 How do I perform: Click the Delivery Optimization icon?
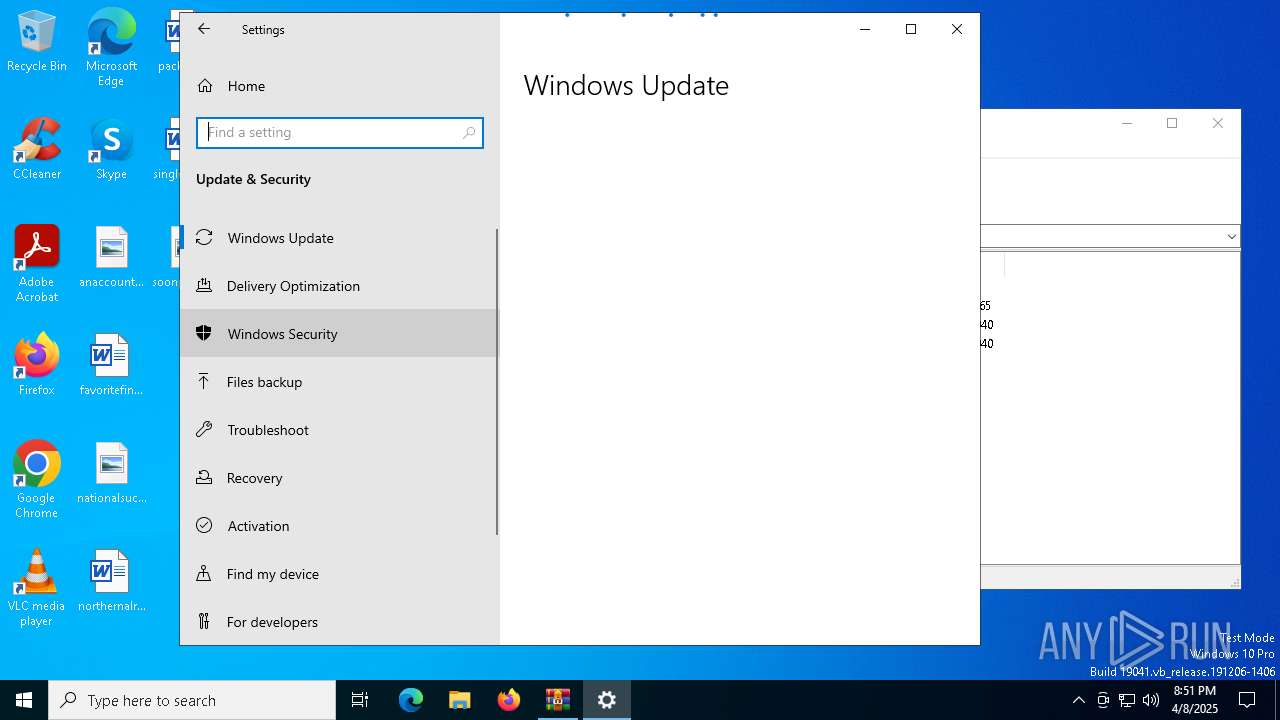tap(204, 285)
